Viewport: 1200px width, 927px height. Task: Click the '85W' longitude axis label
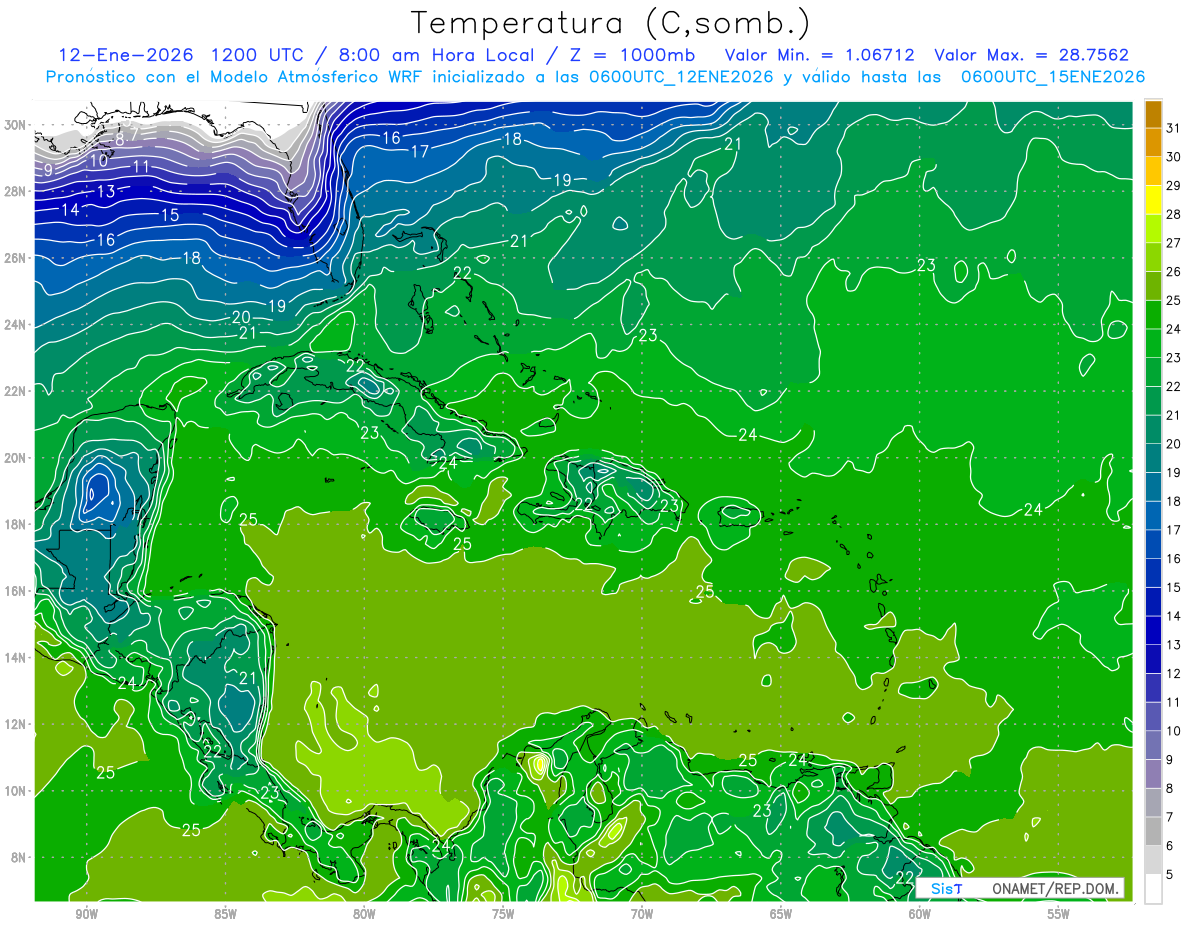click(225, 914)
